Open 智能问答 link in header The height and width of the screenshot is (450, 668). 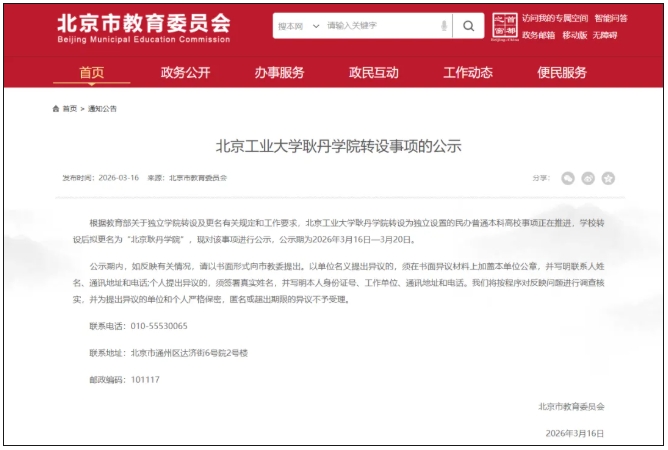(610, 18)
